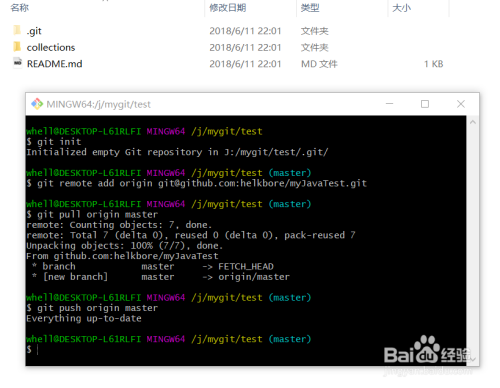
Task: Click the date cell of collections row
Action: click(245, 48)
